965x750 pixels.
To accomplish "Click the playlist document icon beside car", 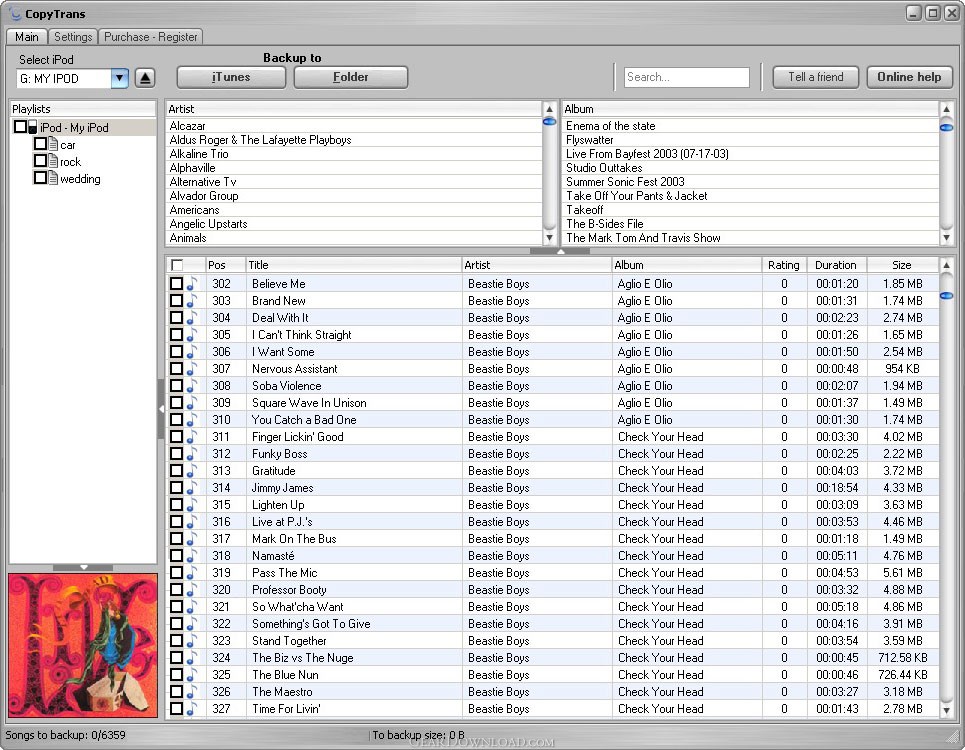I will [54, 144].
